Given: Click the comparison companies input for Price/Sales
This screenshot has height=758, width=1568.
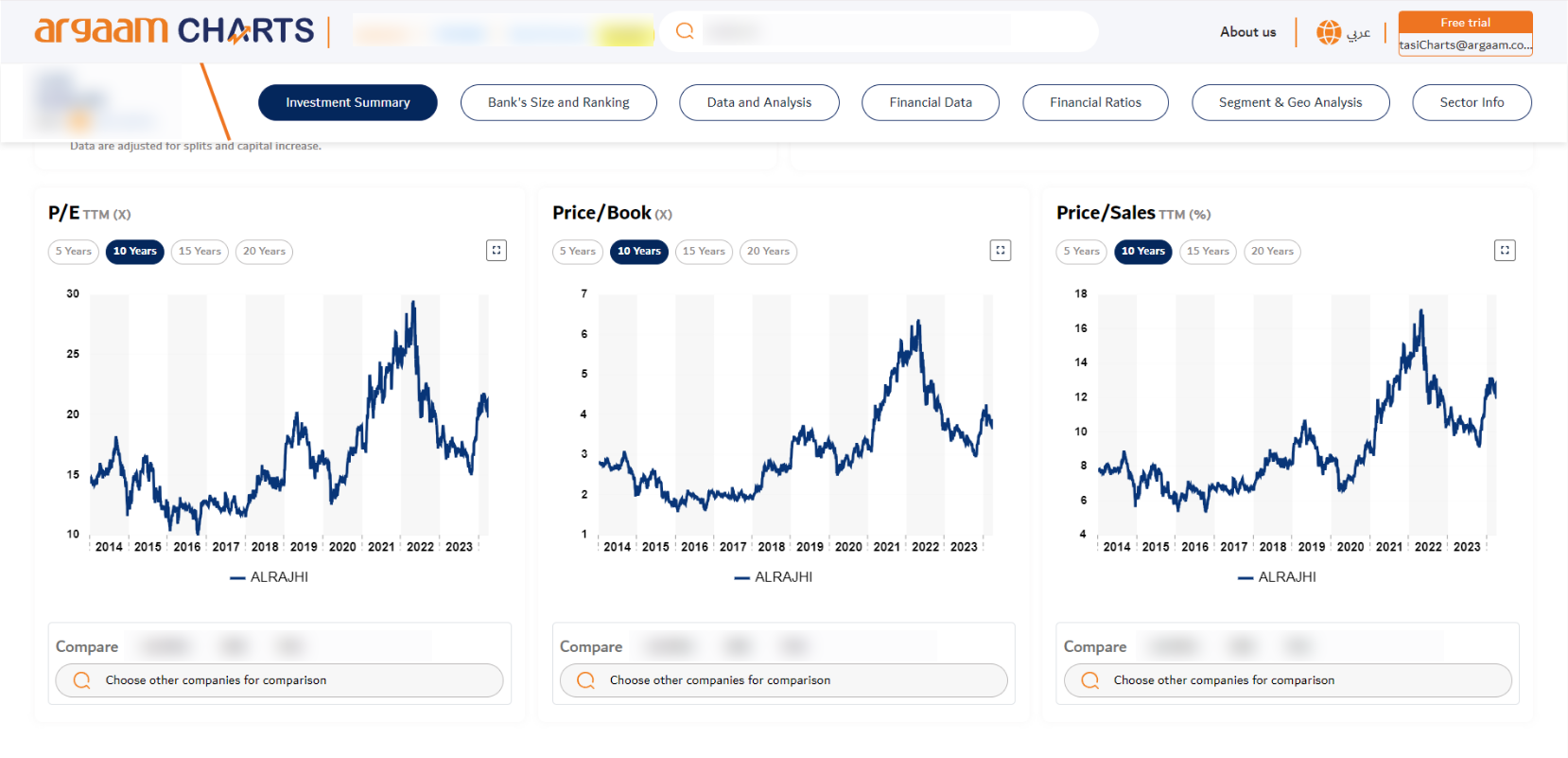Looking at the screenshot, I should (x=1286, y=680).
